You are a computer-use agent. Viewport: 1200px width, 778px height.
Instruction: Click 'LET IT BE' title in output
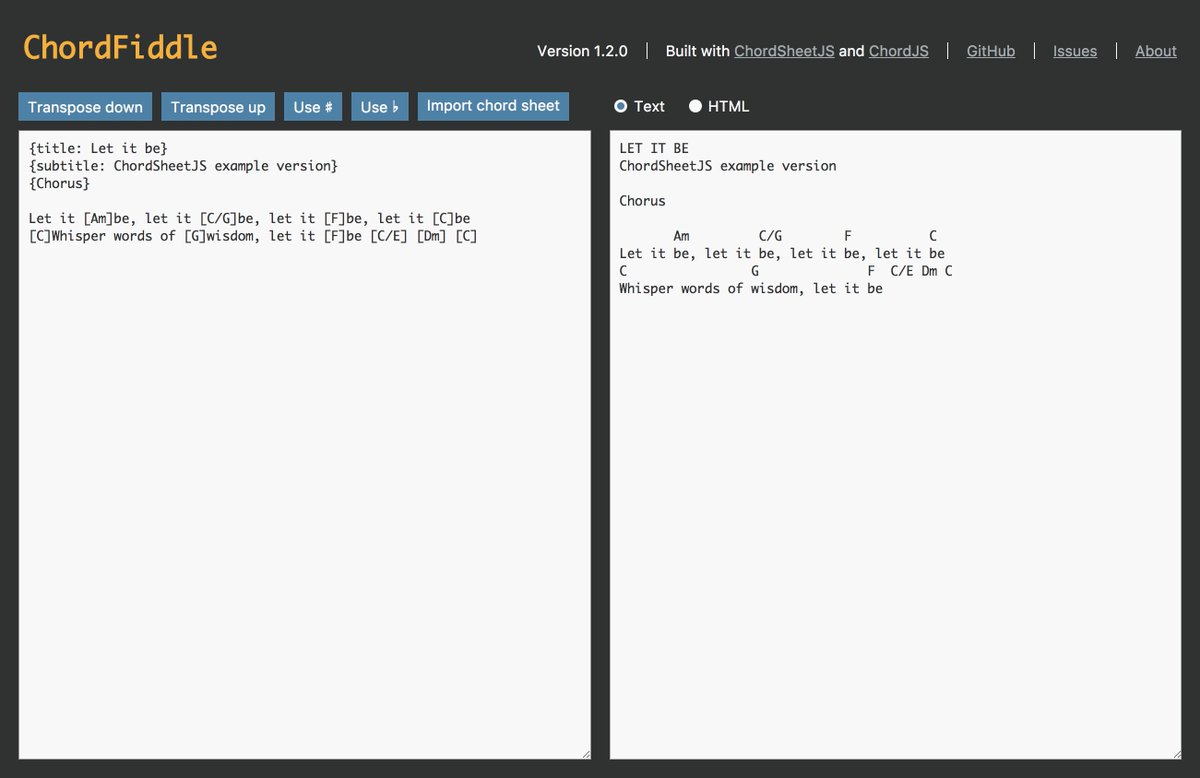pos(654,148)
